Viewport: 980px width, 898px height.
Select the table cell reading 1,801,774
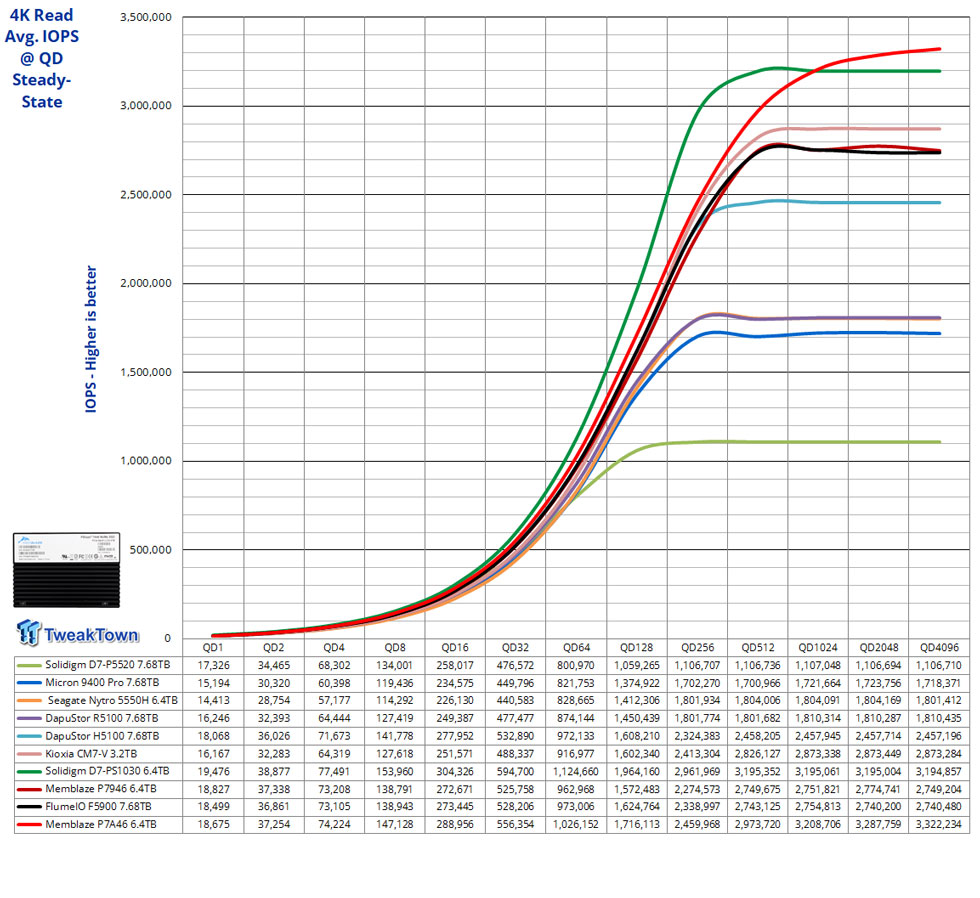697,719
